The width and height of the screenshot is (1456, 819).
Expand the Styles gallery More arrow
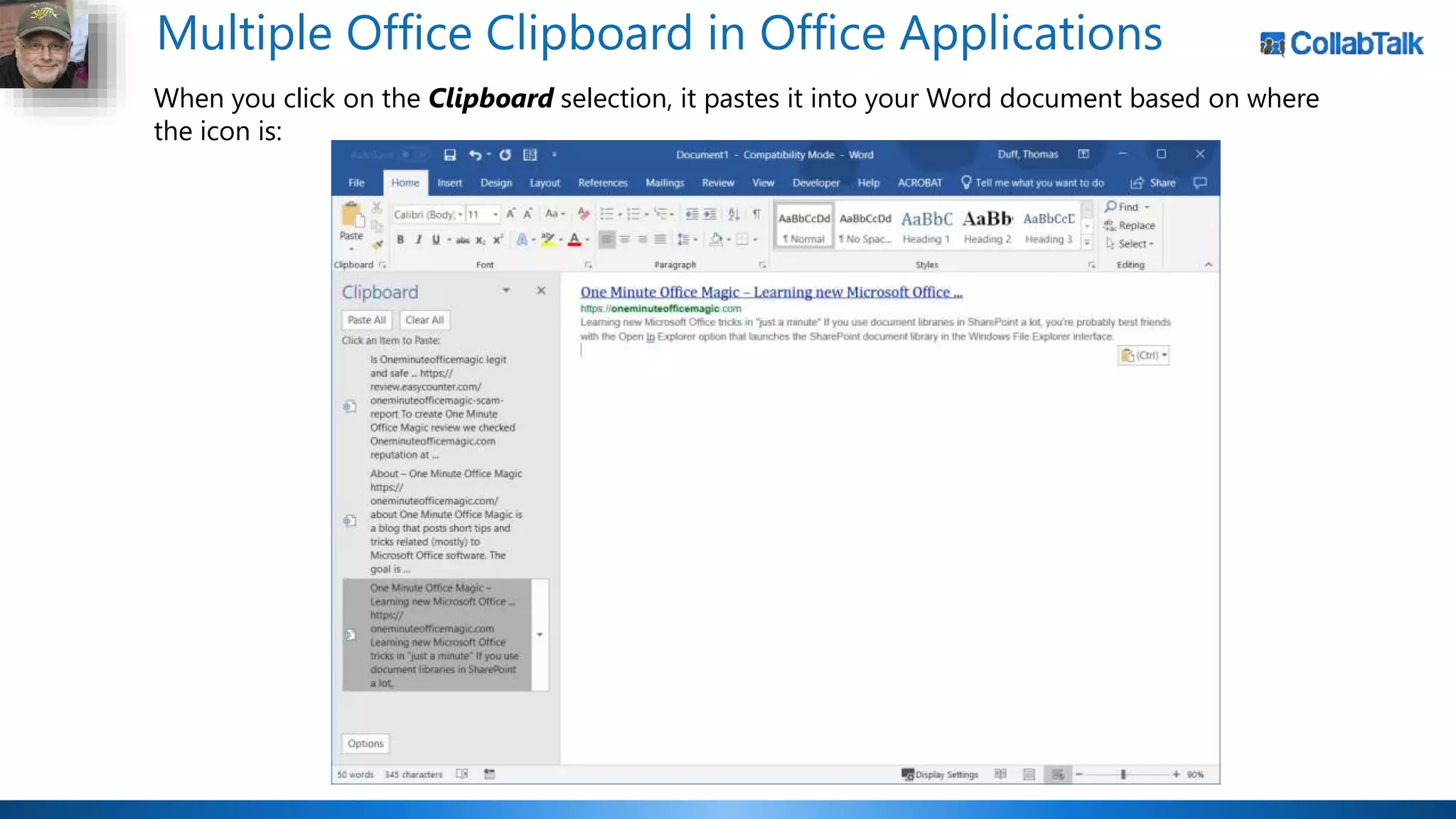pos(1087,243)
